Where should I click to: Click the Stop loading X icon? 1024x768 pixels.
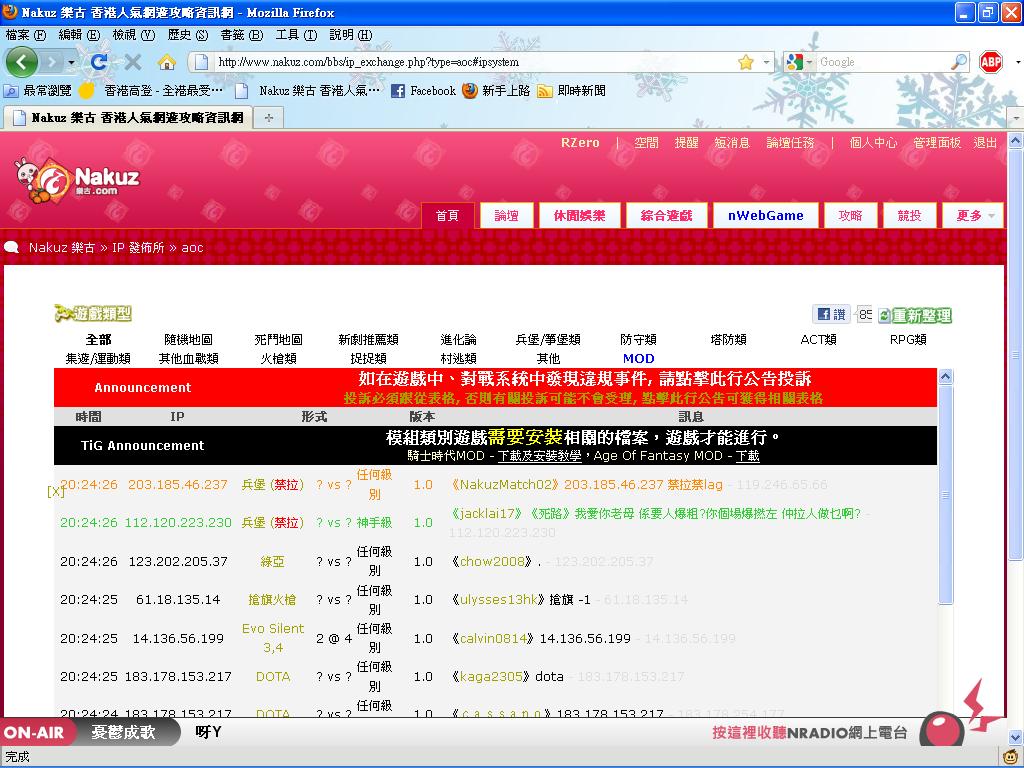[x=133, y=62]
